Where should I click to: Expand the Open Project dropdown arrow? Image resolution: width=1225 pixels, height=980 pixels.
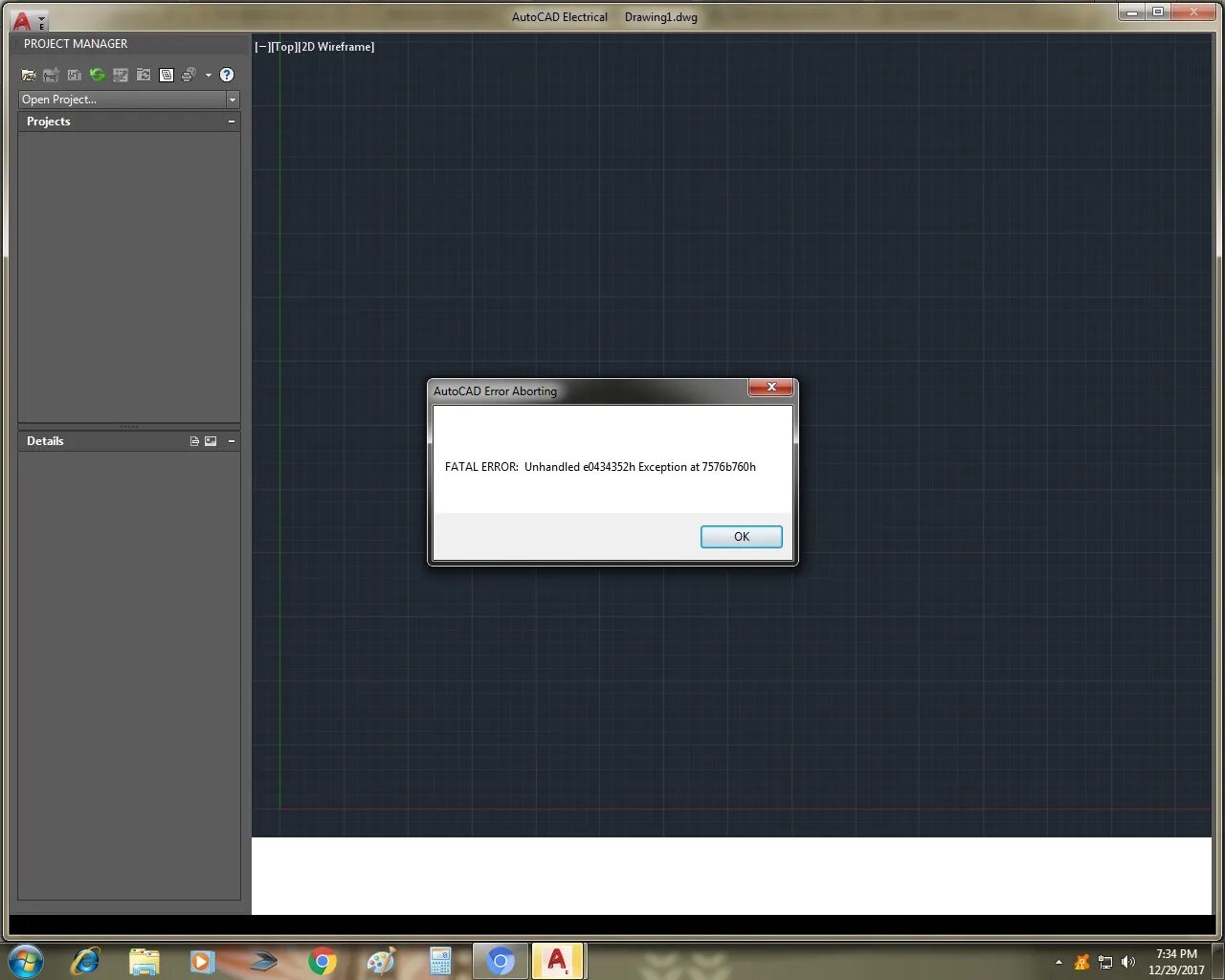[232, 100]
